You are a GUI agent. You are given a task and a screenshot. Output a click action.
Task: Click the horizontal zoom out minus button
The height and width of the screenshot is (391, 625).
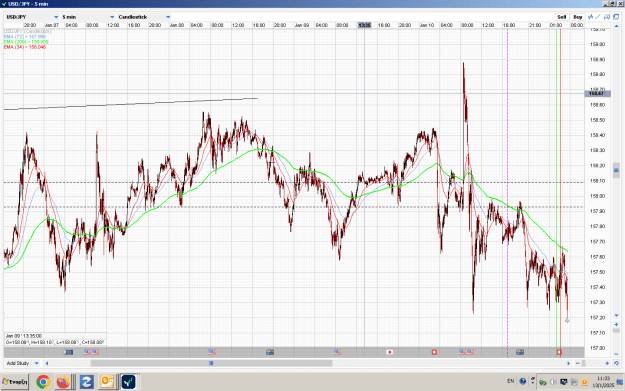[x=578, y=363]
